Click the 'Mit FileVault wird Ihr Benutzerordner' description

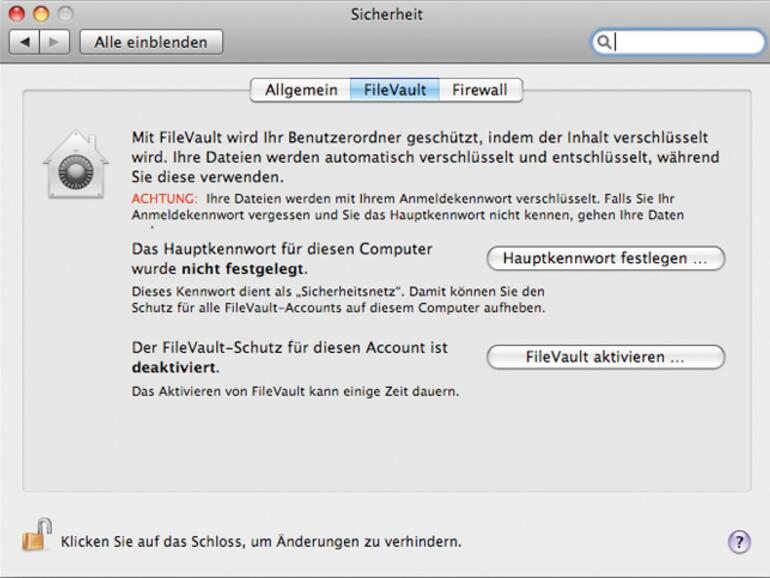425,157
